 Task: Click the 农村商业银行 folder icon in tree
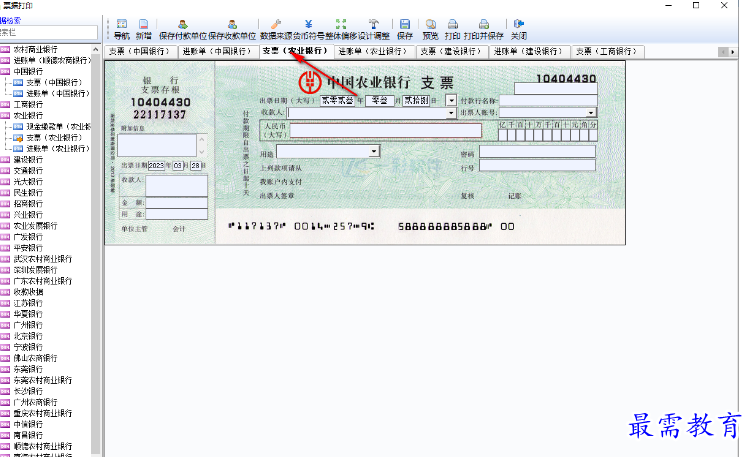pyautogui.click(x=5, y=49)
